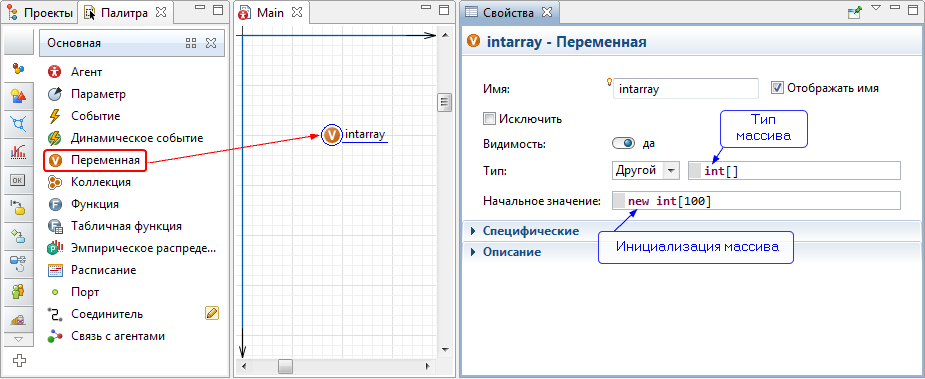Toggle the Видимость switch

(x=624, y=143)
